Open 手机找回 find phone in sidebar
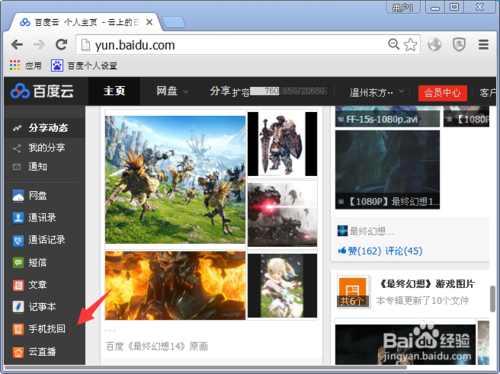Image resolution: width=500 pixels, height=374 pixels. [39, 329]
